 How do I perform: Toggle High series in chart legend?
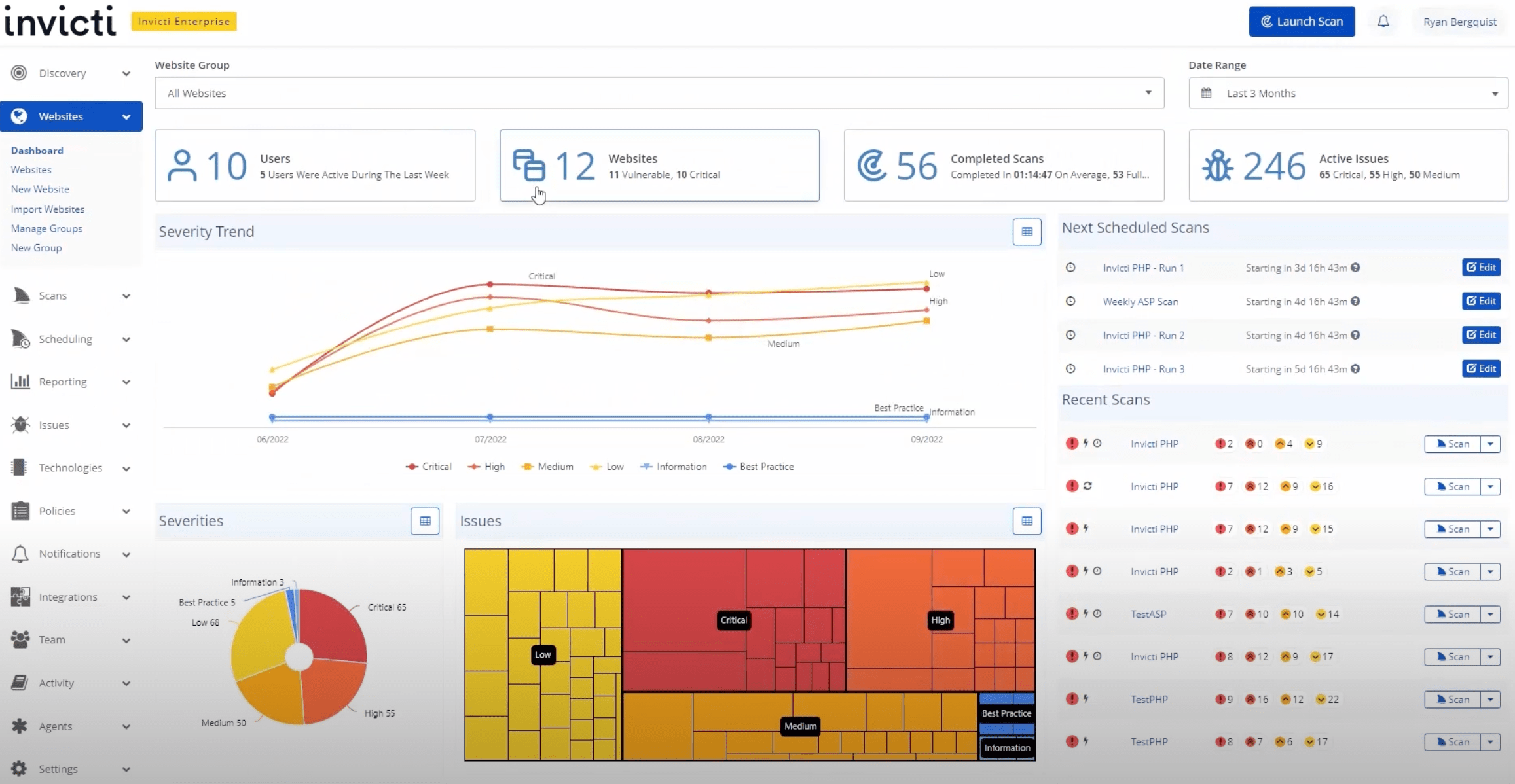486,467
